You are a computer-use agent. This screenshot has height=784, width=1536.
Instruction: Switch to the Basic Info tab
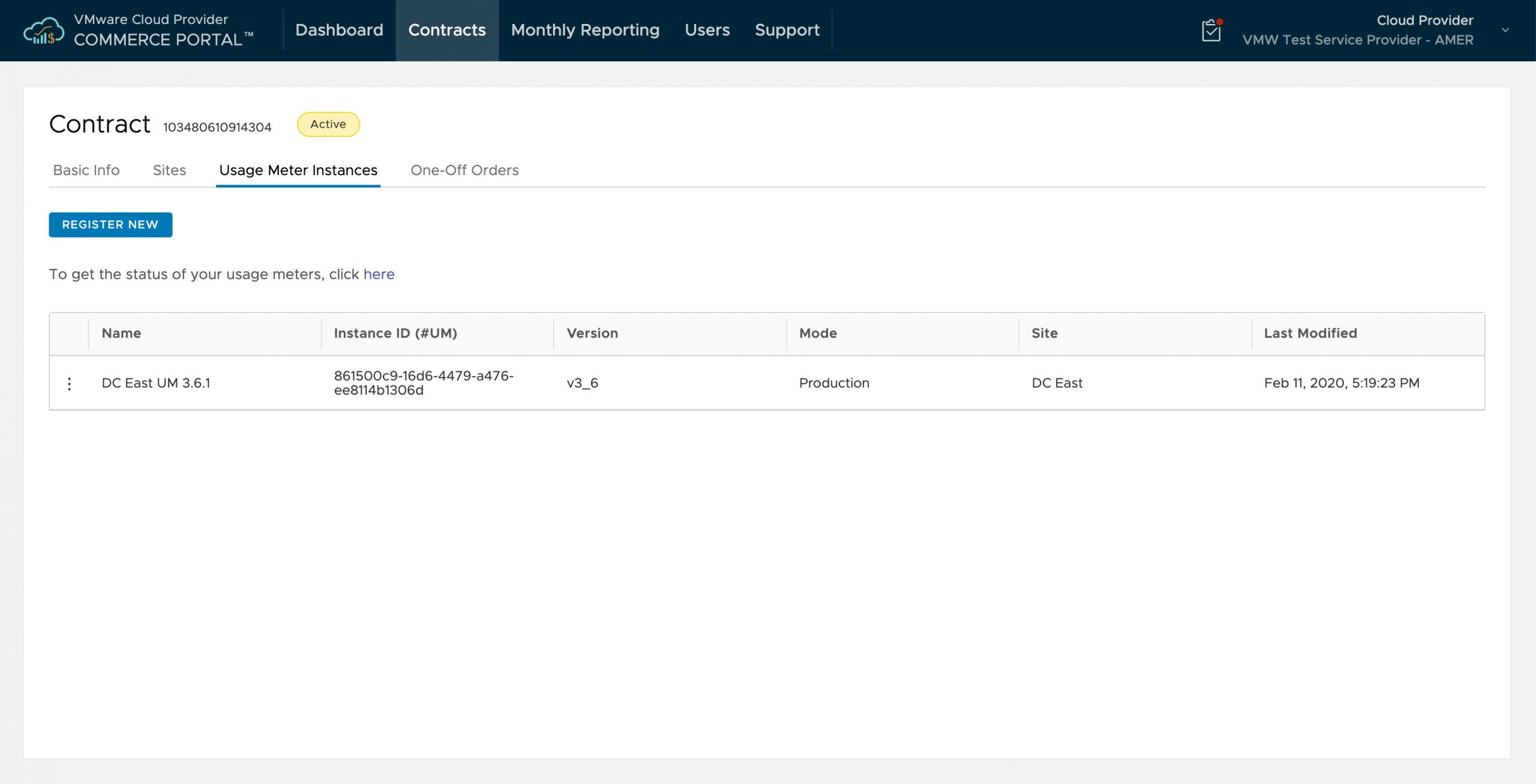pyautogui.click(x=86, y=170)
